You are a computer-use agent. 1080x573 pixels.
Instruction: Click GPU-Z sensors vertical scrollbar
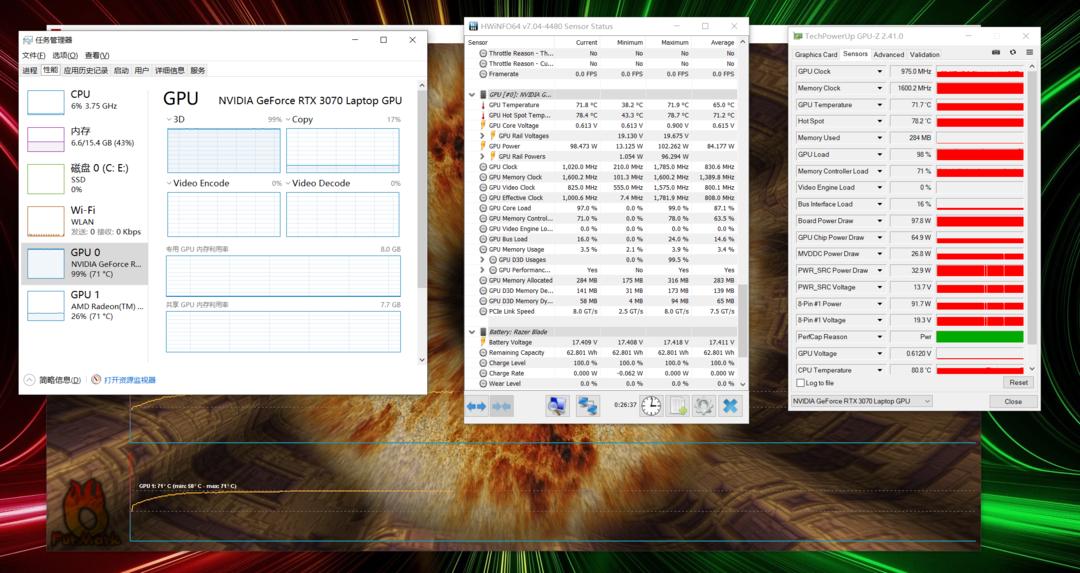1032,217
